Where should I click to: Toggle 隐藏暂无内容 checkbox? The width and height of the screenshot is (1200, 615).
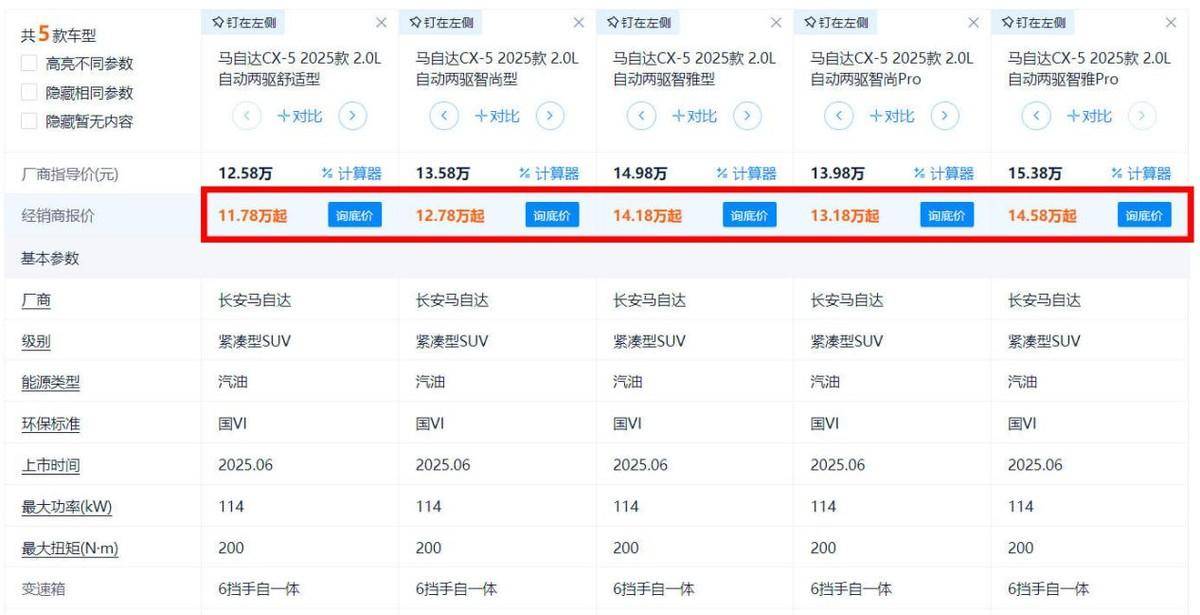pos(30,122)
